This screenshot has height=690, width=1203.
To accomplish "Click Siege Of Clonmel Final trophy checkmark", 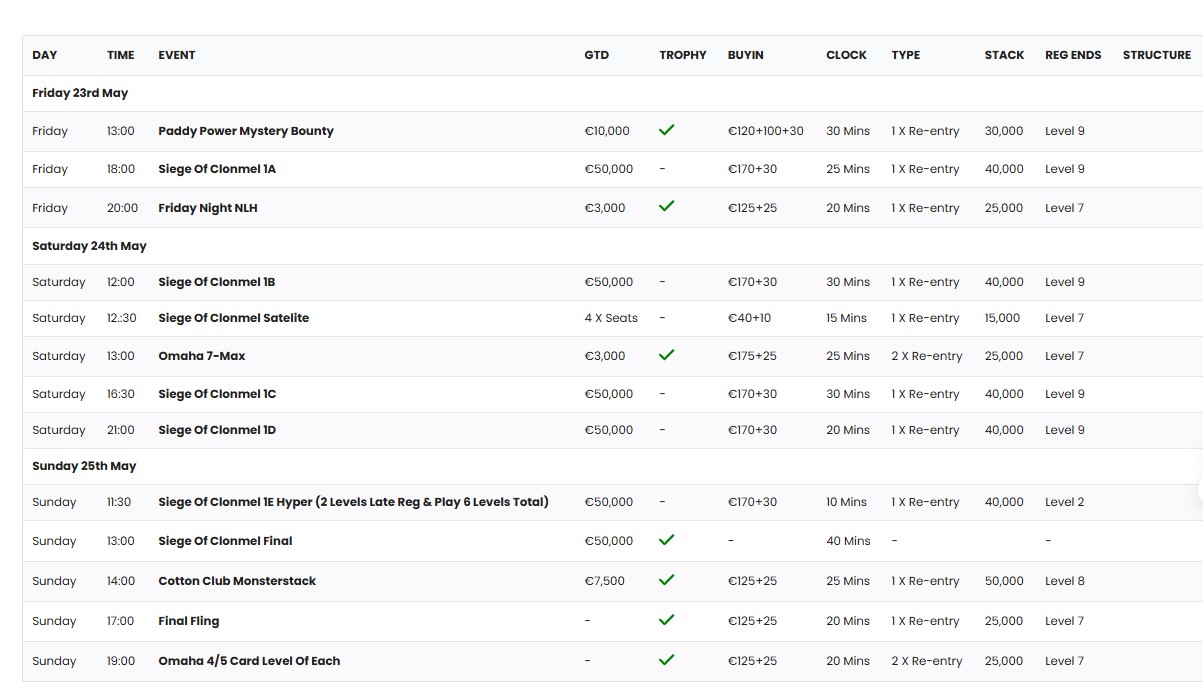I will pyautogui.click(x=667, y=540).
